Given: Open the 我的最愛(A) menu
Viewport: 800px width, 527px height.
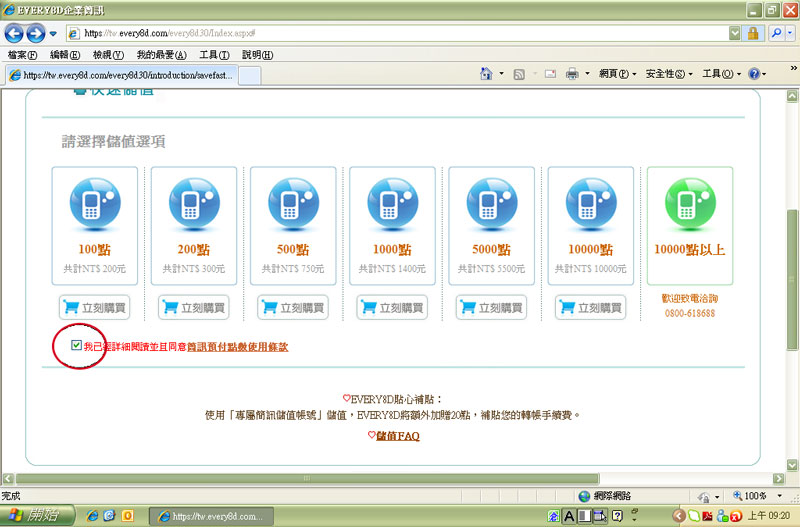Looking at the screenshot, I should [161, 55].
